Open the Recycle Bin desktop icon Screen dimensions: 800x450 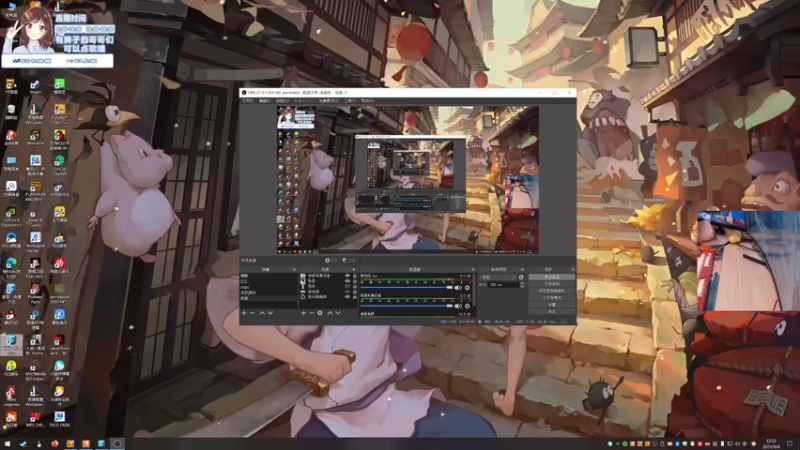11,111
